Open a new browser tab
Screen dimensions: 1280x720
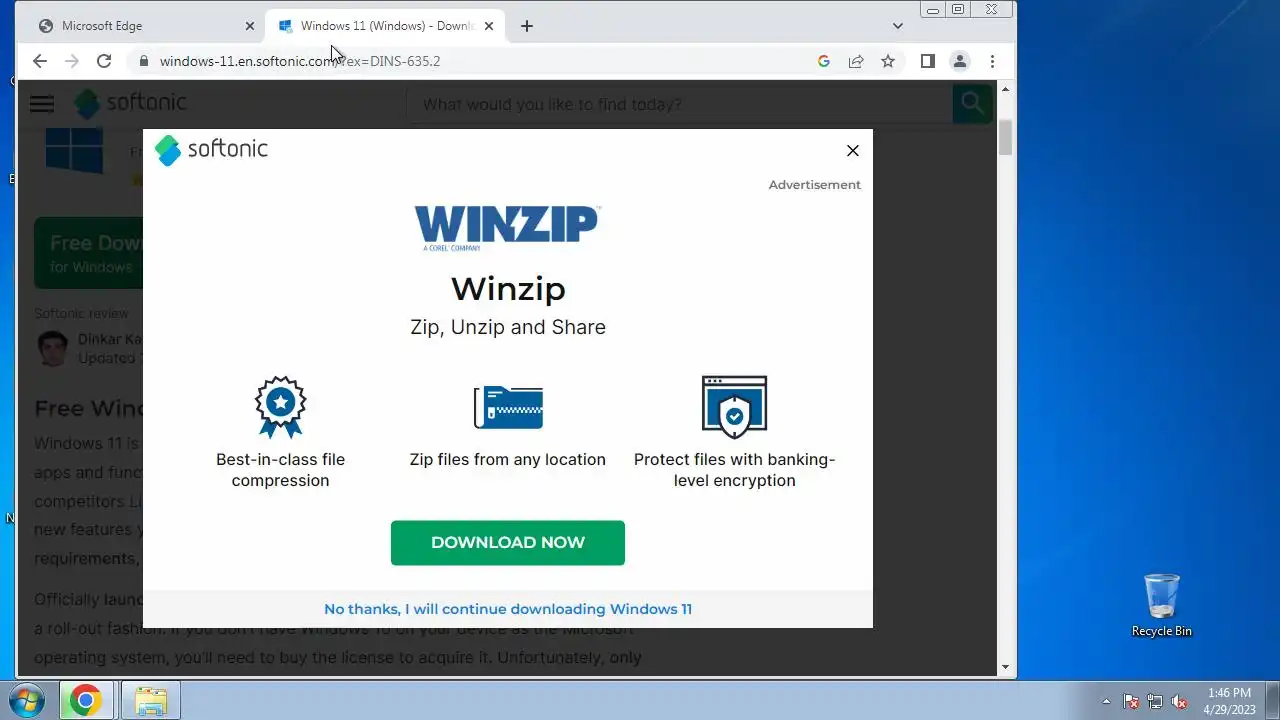tap(527, 26)
